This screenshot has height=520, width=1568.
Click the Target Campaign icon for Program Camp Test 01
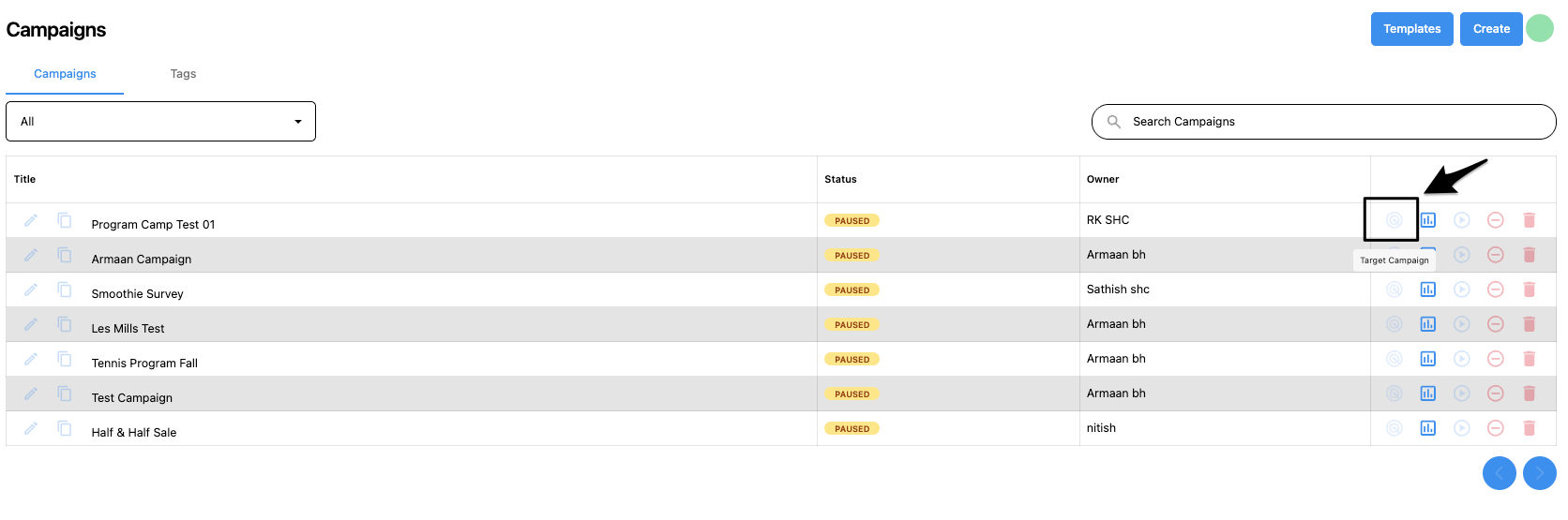1394,220
